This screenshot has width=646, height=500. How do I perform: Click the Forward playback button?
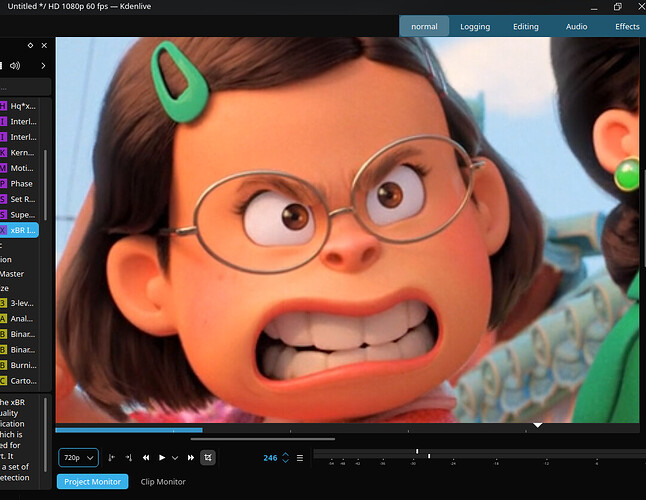point(190,457)
